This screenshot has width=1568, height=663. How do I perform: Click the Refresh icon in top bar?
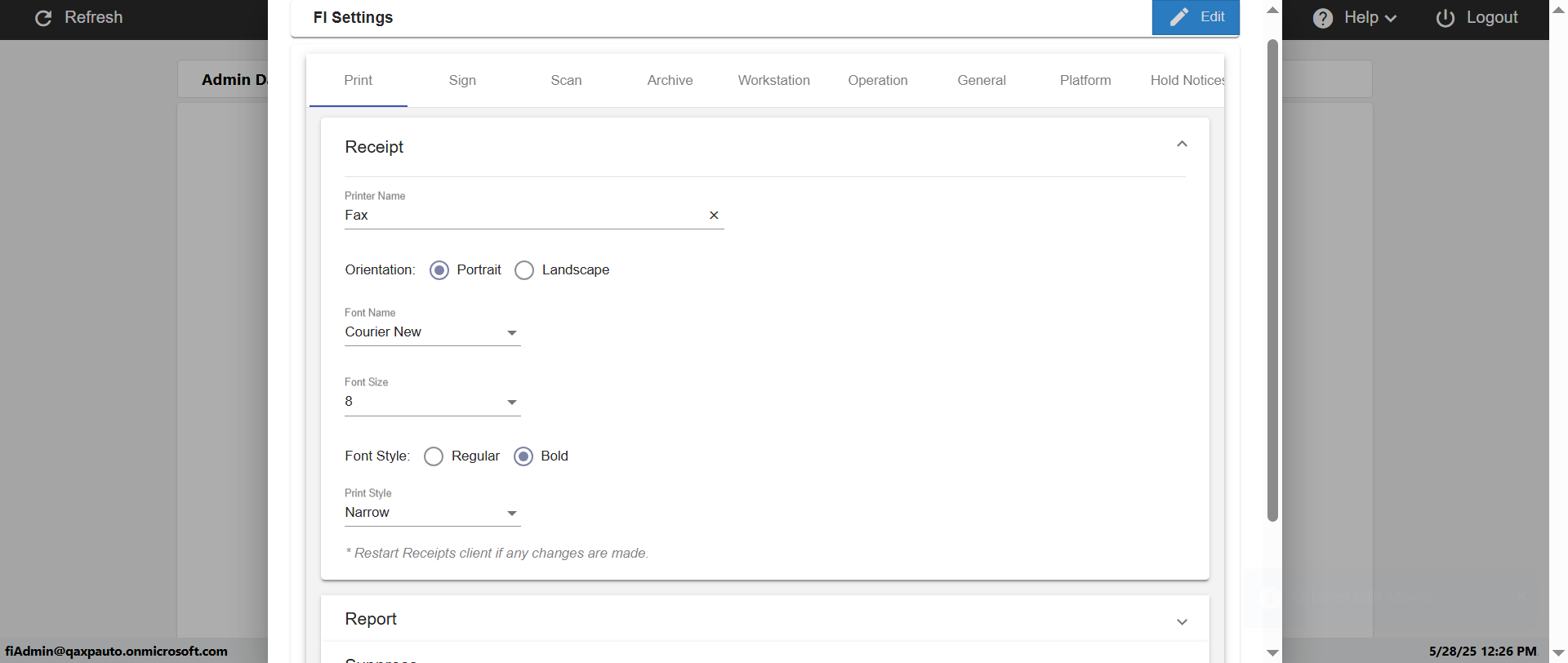tap(44, 18)
